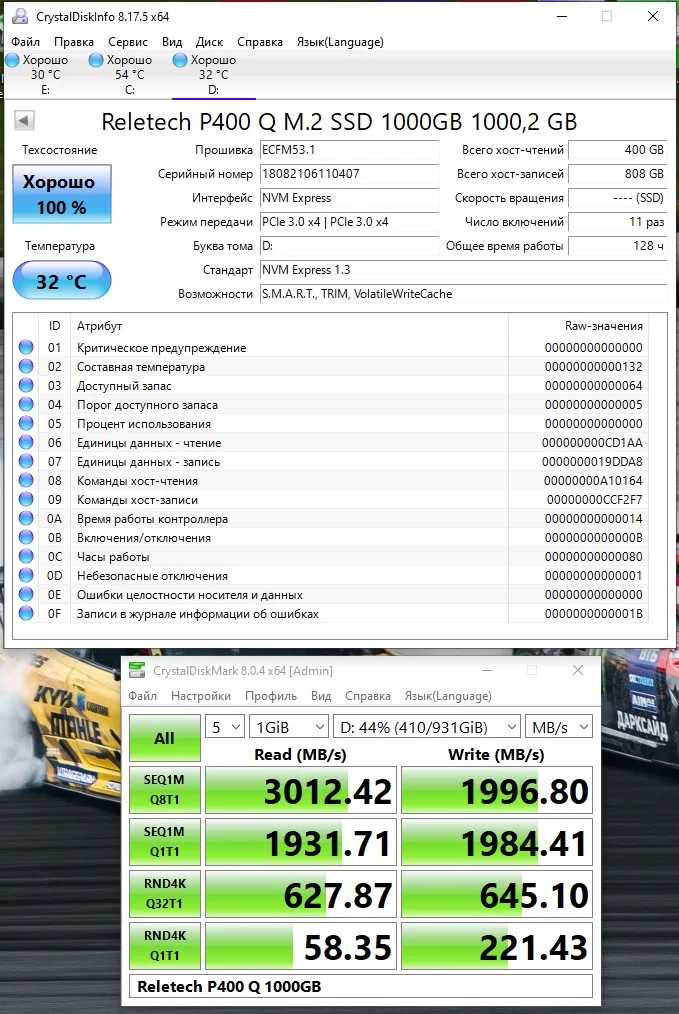
Task: Run the SEQ1M Q1T1 test
Action: [164, 841]
